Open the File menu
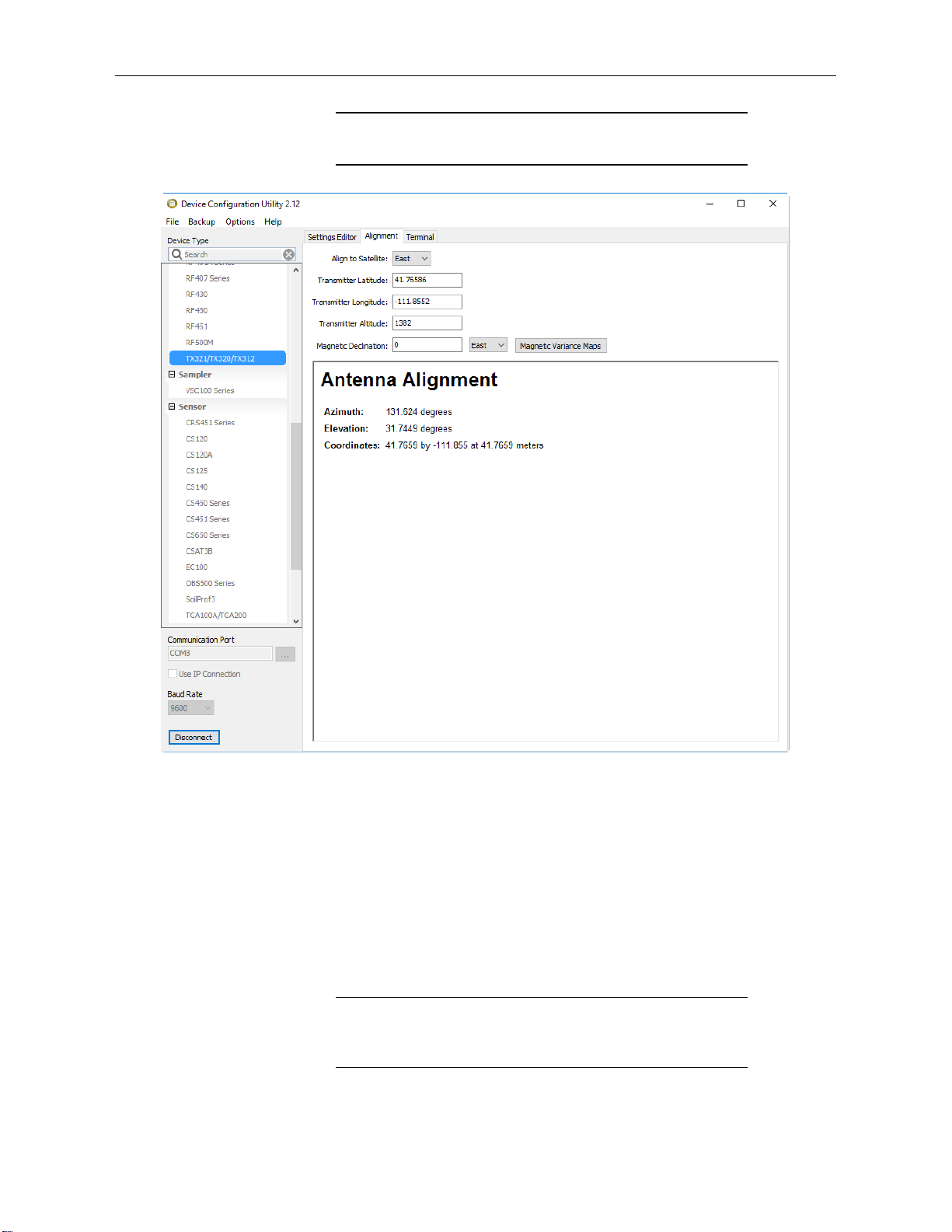The image size is (952, 1232). tap(173, 222)
